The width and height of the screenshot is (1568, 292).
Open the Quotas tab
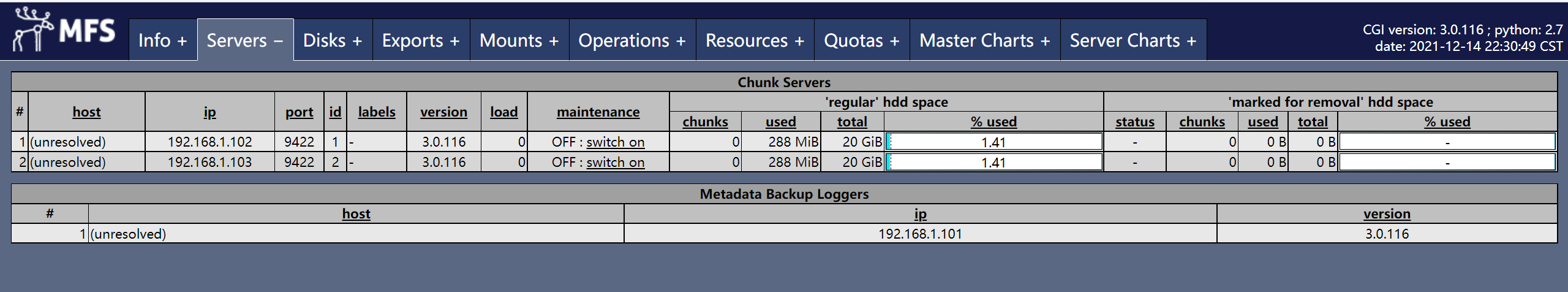(x=862, y=40)
